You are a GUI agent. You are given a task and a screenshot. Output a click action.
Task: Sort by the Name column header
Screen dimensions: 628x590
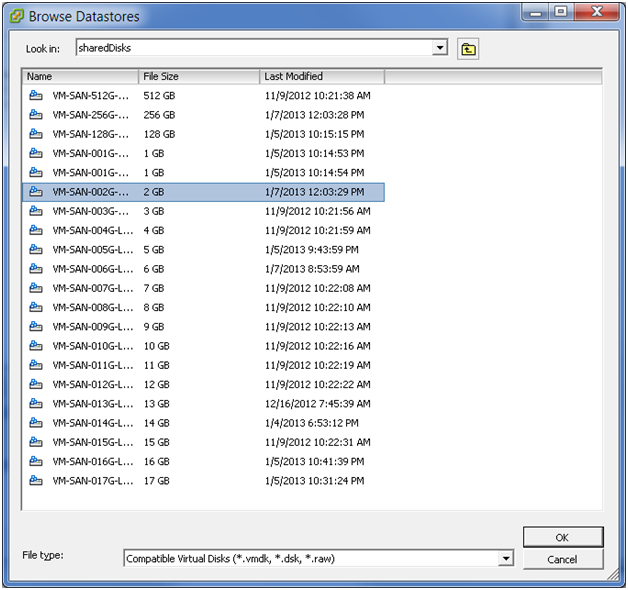pyautogui.click(x=80, y=77)
